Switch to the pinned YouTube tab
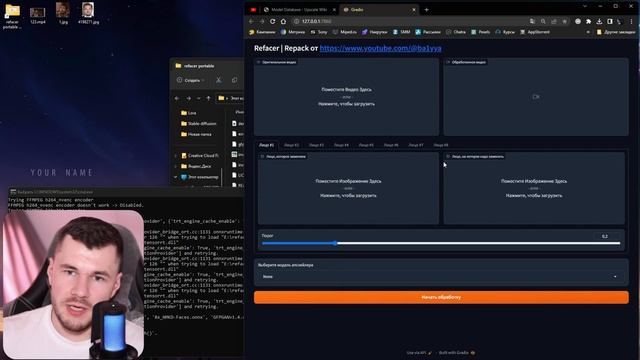This screenshot has width=640, height=360. 253,9
